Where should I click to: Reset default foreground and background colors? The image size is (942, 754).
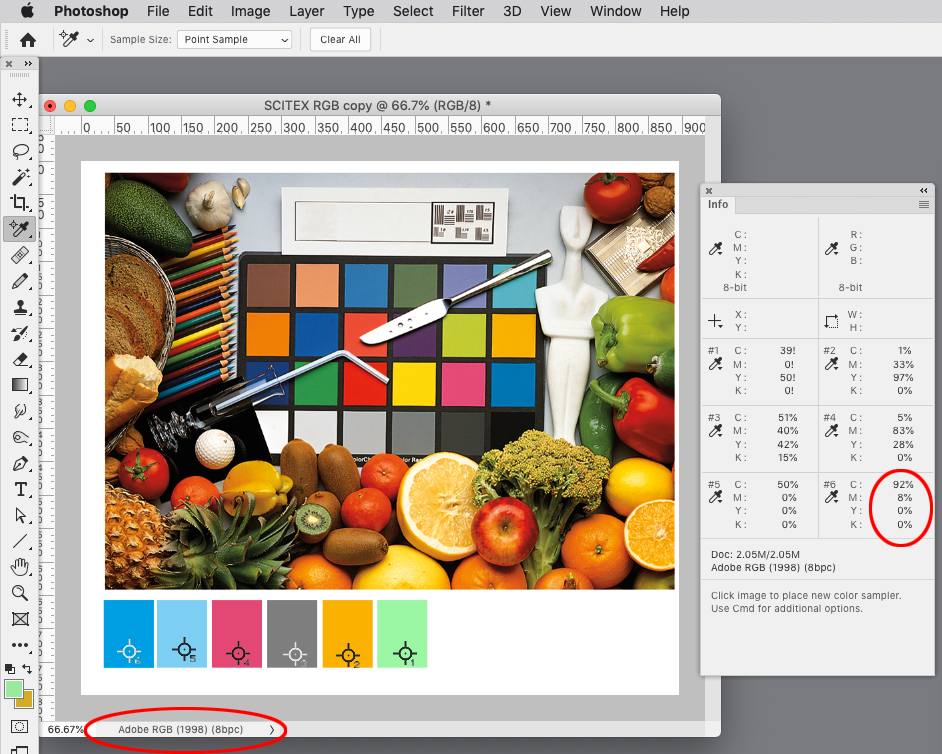pyautogui.click(x=10, y=669)
